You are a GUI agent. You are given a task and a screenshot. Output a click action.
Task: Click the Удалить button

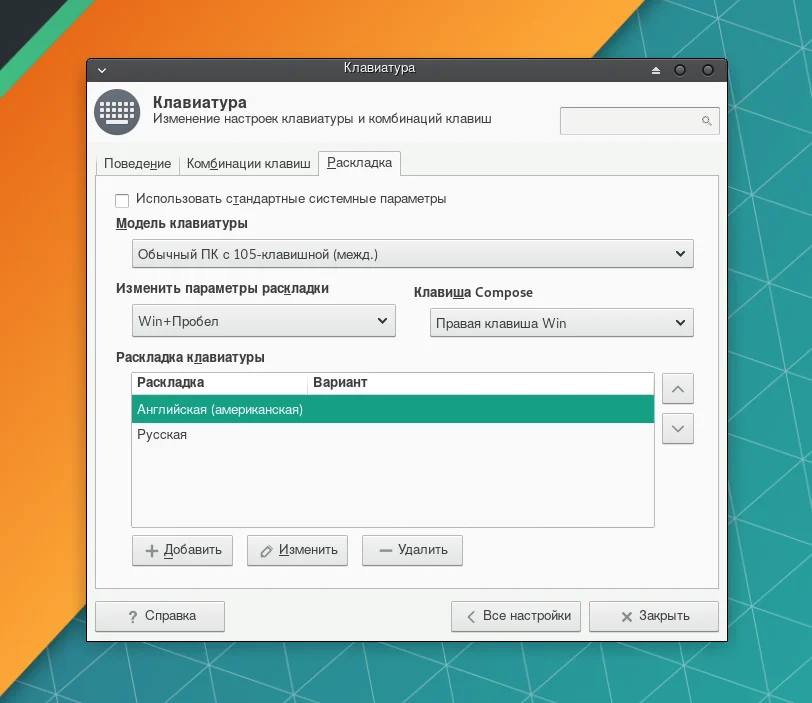pyautogui.click(x=412, y=550)
